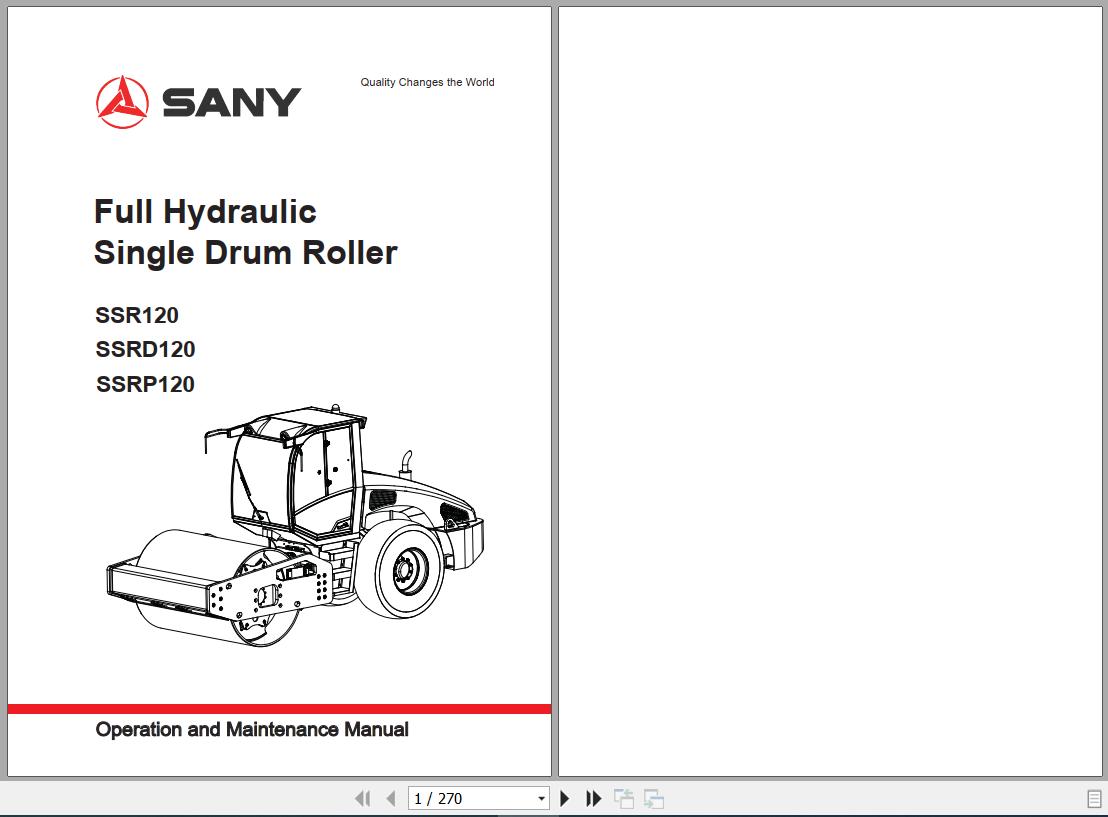1108x817 pixels.
Task: Open the page number dropdown arrow
Action: tap(541, 799)
